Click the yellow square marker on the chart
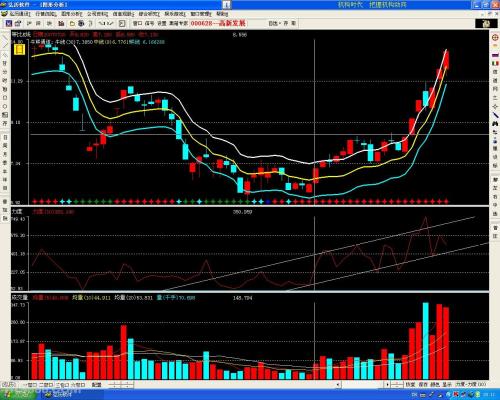This screenshot has width=500, height=400. click(19, 50)
